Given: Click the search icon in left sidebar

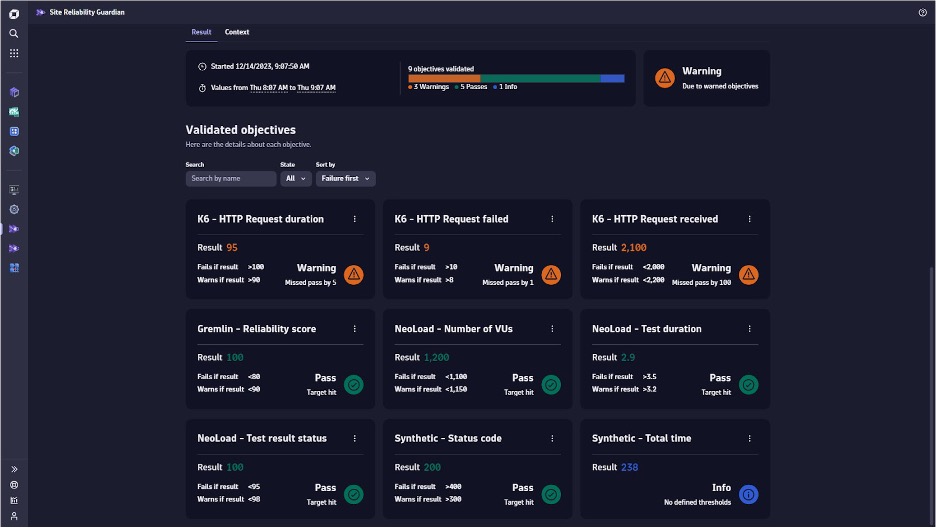Looking at the screenshot, I should tap(14, 33).
